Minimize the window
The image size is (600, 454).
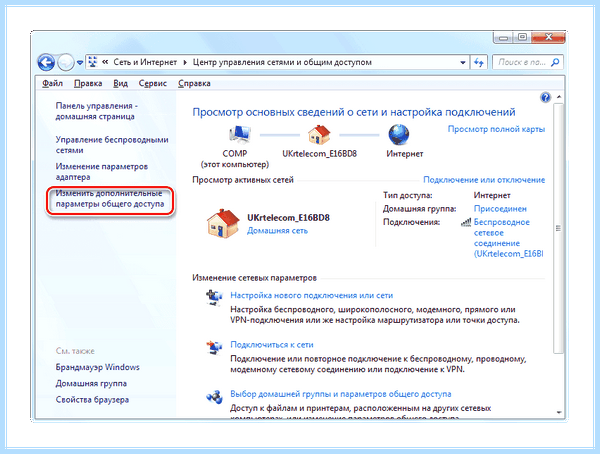pos(504,38)
